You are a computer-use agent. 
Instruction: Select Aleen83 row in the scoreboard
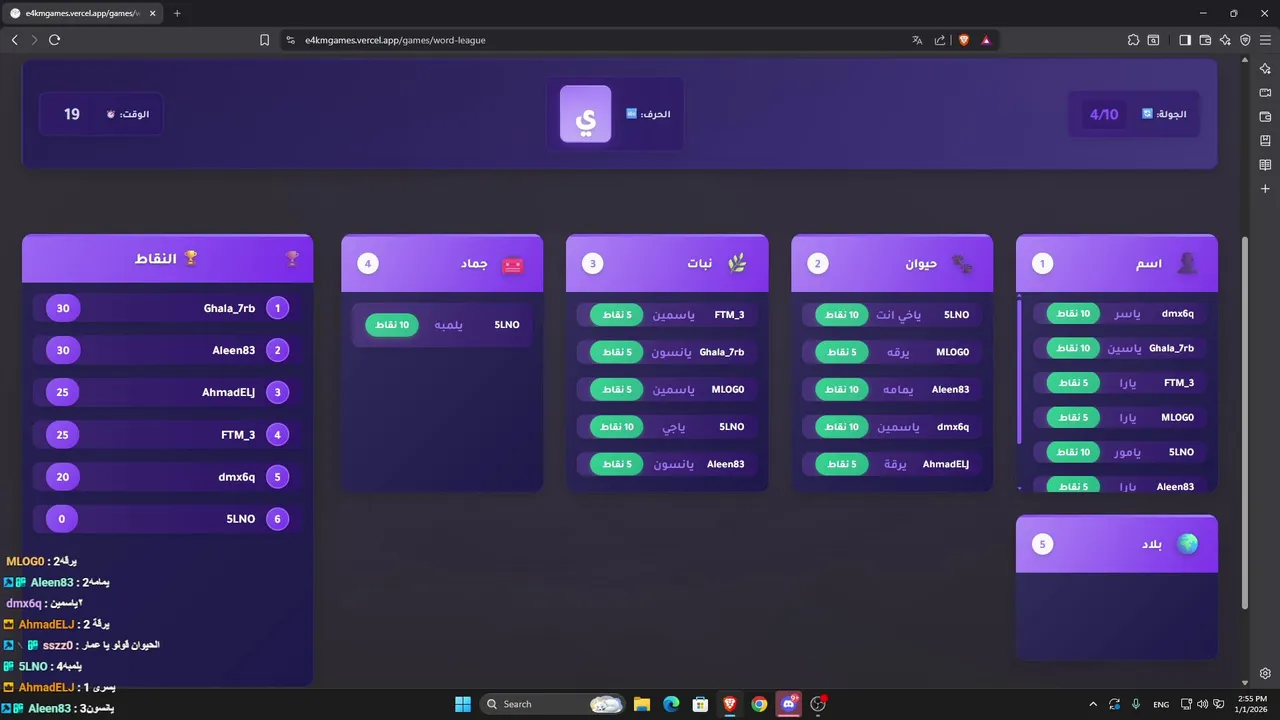tap(167, 350)
